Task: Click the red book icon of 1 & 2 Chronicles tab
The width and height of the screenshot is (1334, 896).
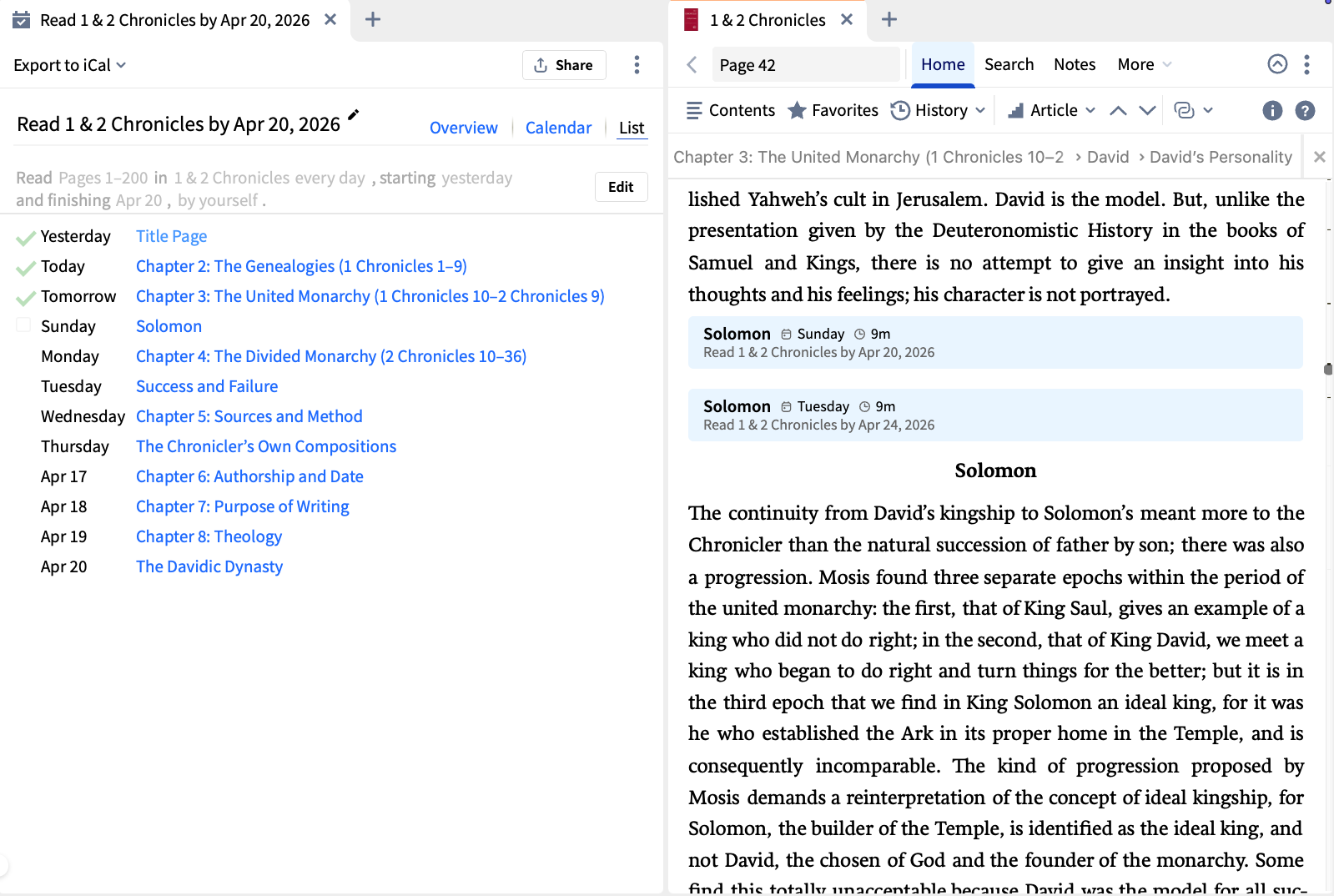Action: 691,19
